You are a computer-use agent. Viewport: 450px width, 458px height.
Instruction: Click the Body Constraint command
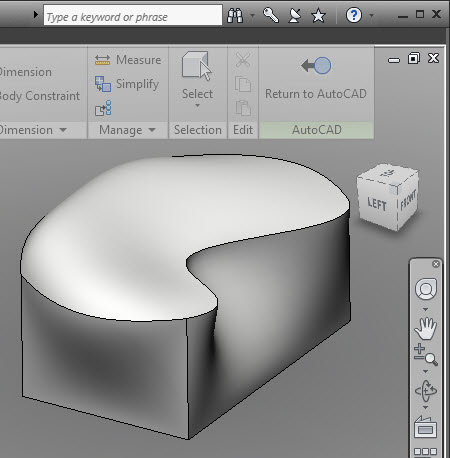coord(39,96)
